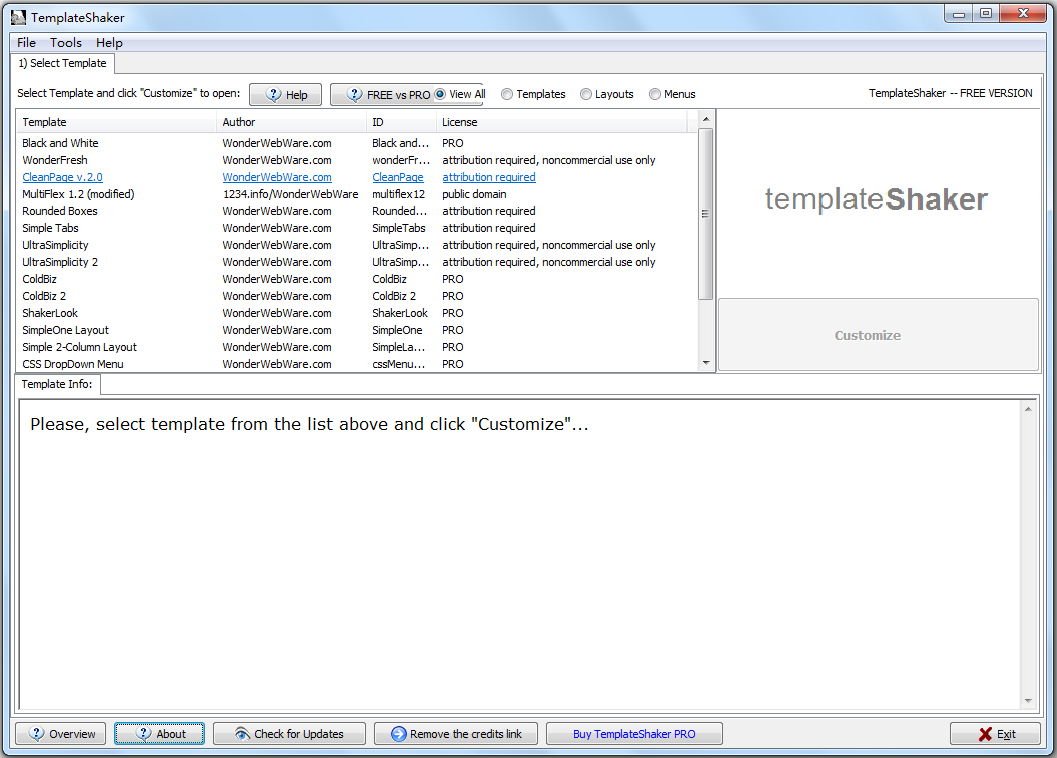Select the Simple Tabs template
Screen dimensions: 1057x758
tap(357, 228)
